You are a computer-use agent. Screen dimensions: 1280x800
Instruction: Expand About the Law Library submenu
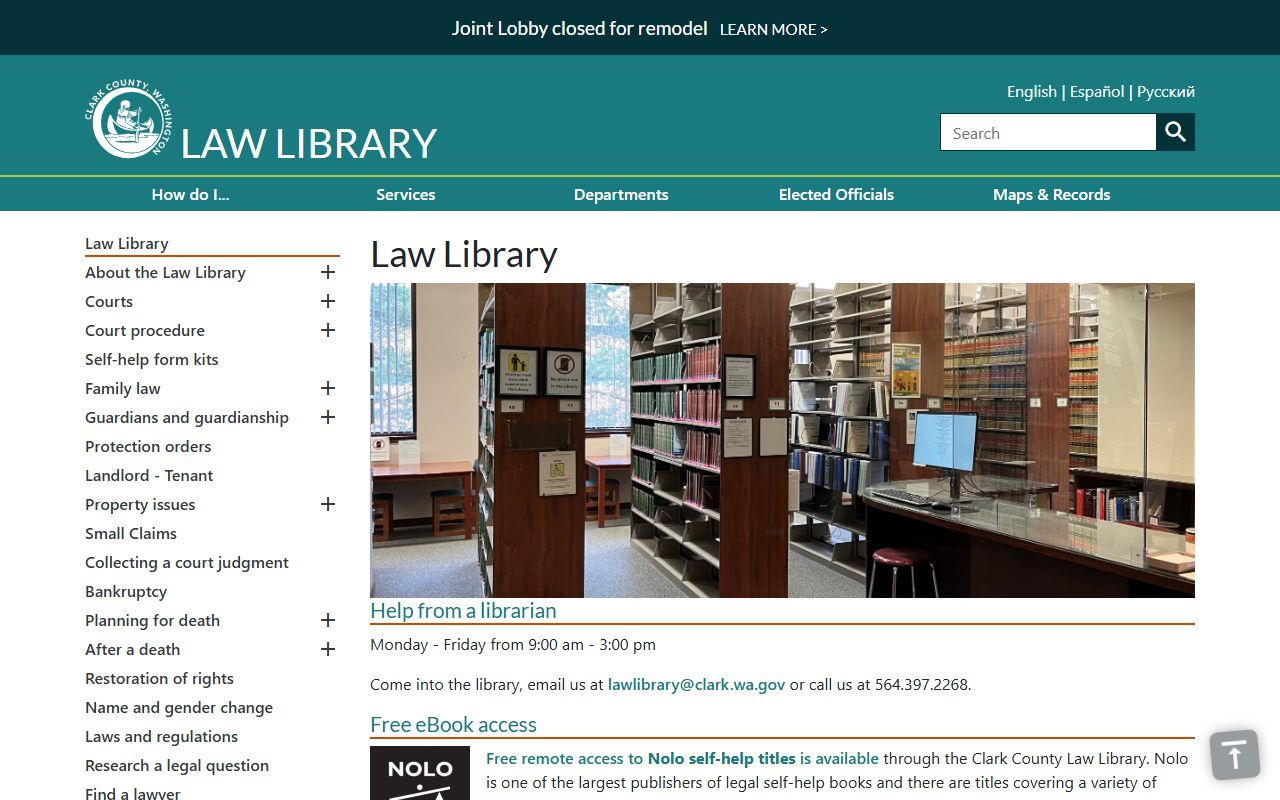coord(327,272)
